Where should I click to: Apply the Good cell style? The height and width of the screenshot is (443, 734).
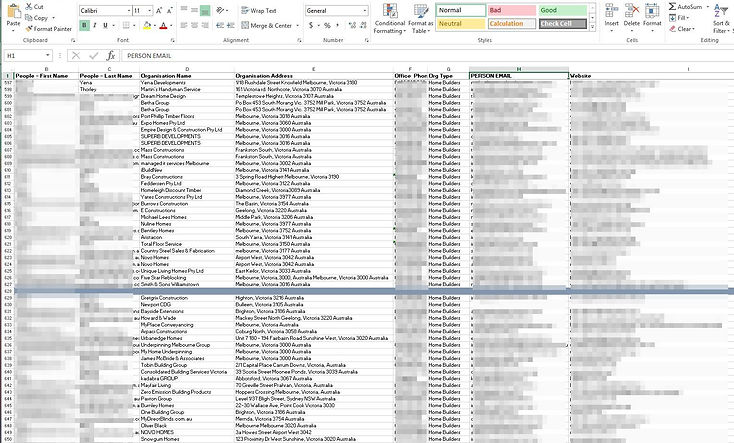tap(562, 10)
